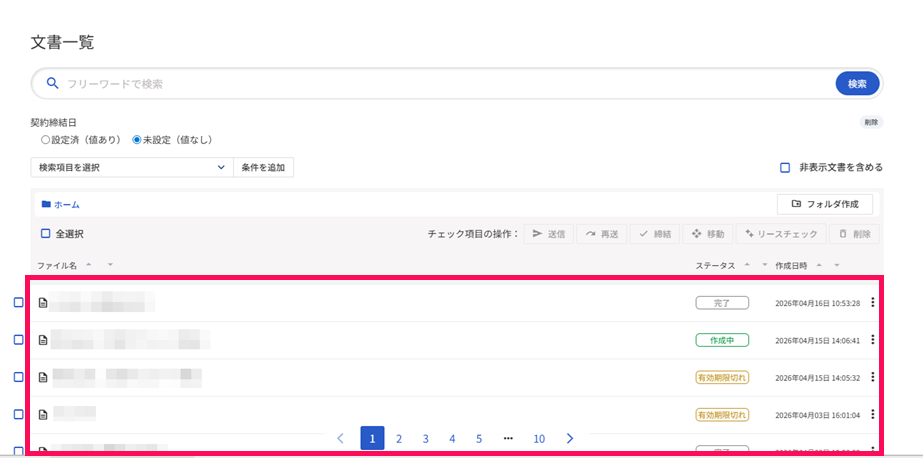The height and width of the screenshot is (458, 923).
Task: Sort ステータス ascending with up arrow
Action: 746,265
